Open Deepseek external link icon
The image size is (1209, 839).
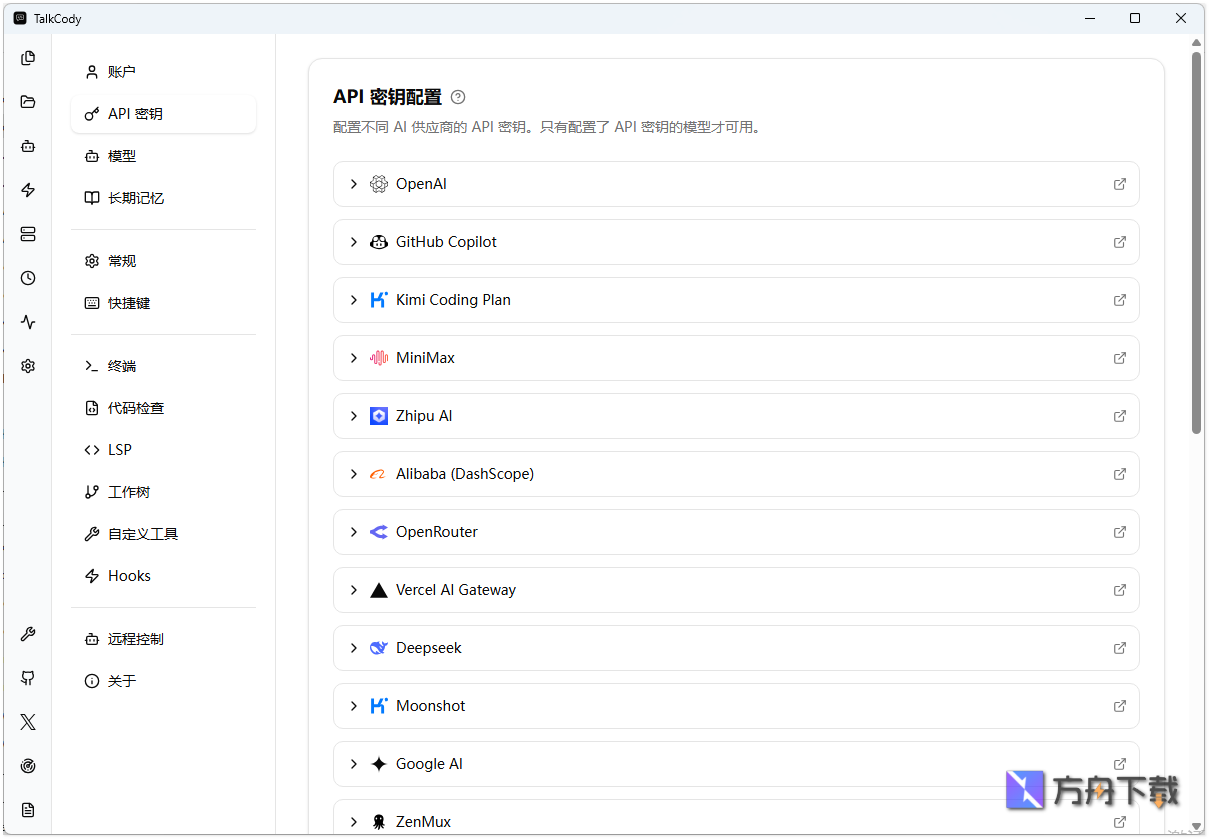point(1120,648)
